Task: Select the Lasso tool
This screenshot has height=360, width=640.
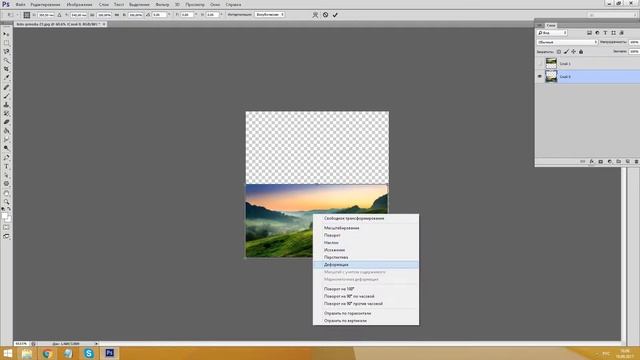Action: click(x=6, y=51)
